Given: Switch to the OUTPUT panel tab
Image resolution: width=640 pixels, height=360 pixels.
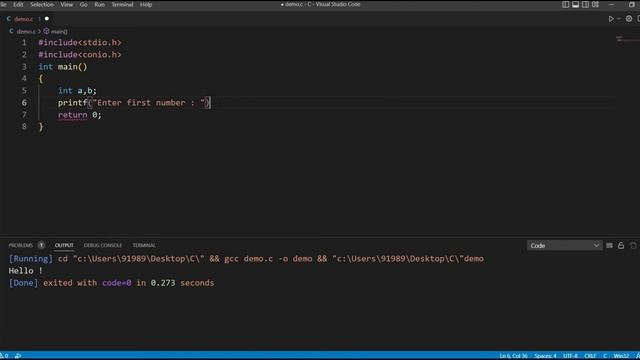Looking at the screenshot, I should (x=64, y=245).
